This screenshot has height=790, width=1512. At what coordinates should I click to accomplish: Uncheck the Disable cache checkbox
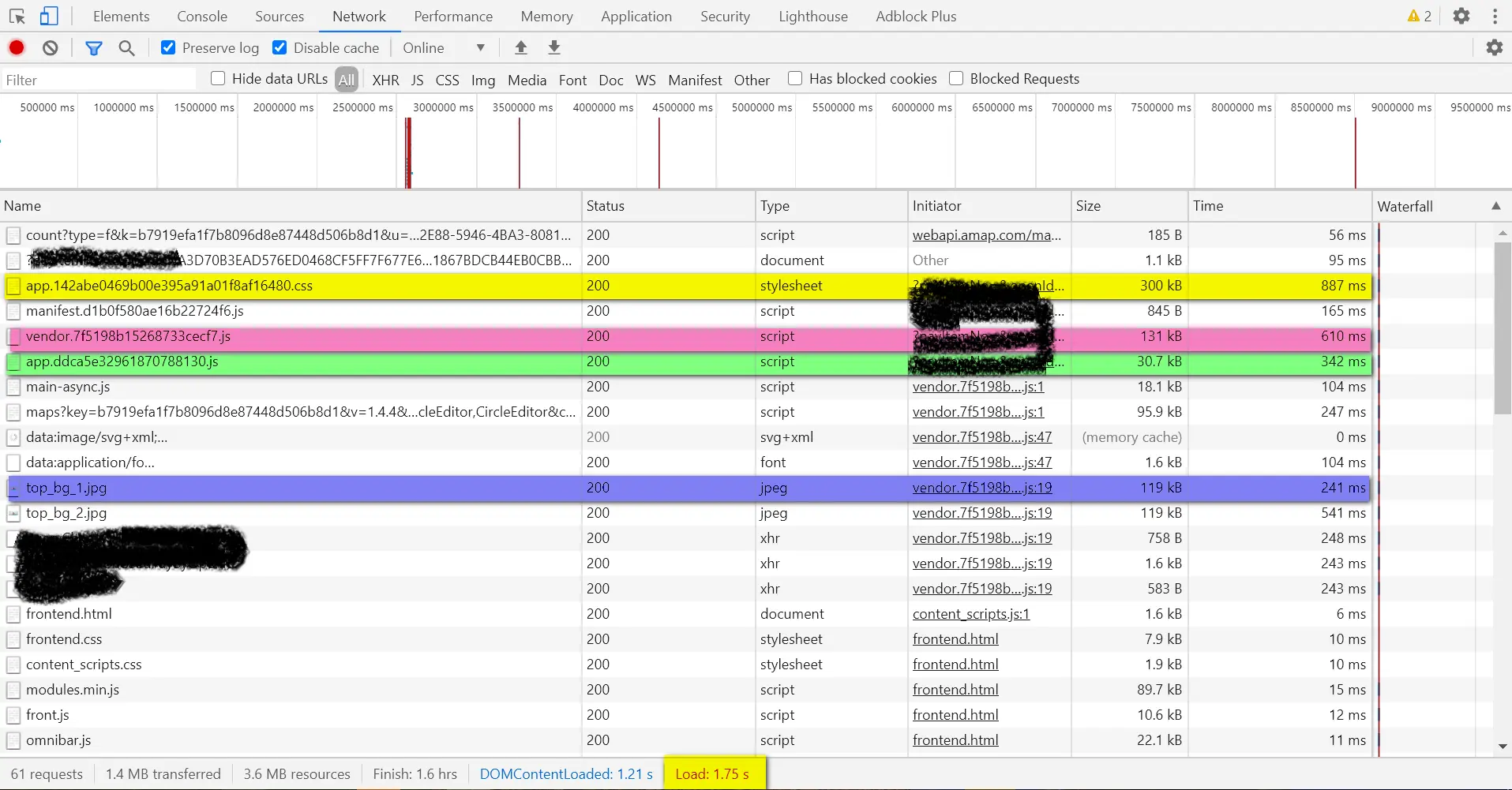click(x=280, y=47)
